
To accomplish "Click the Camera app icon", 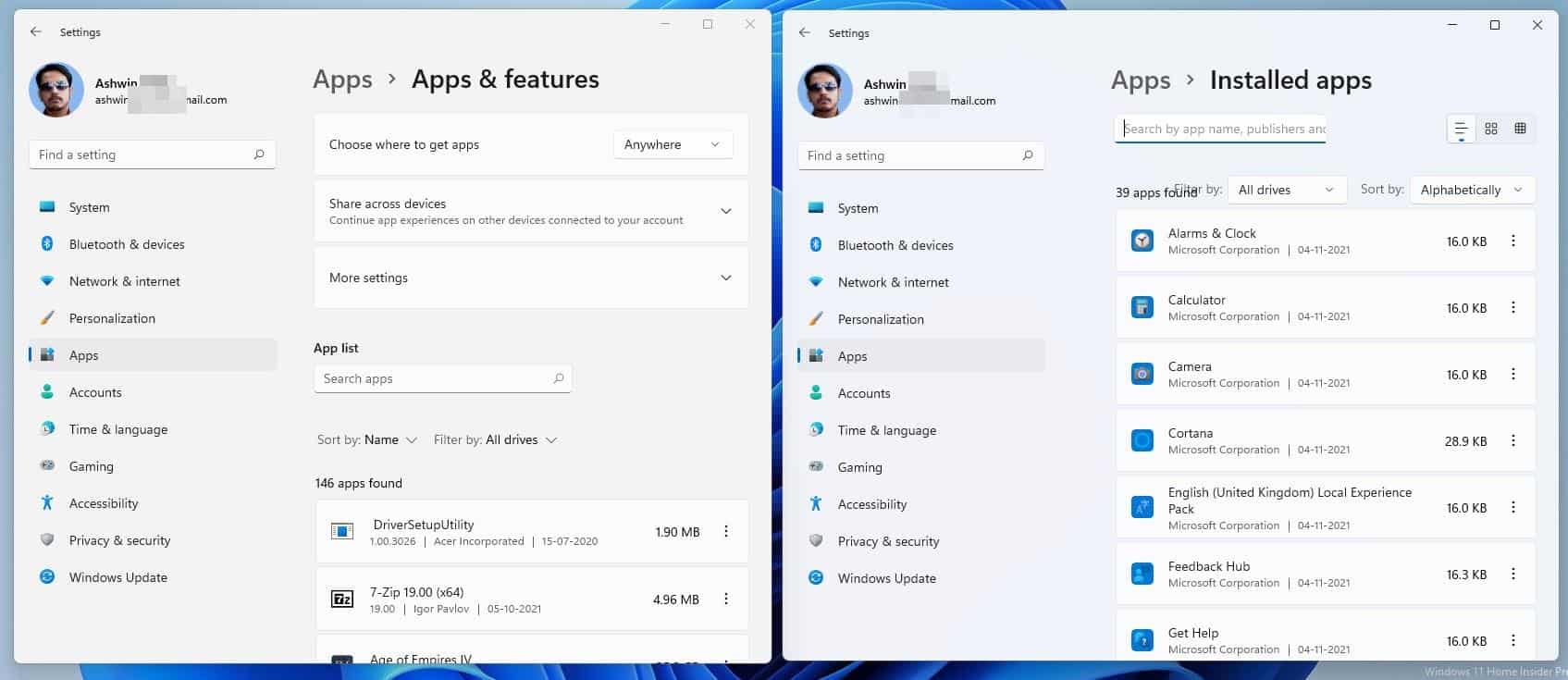I will click(1142, 375).
